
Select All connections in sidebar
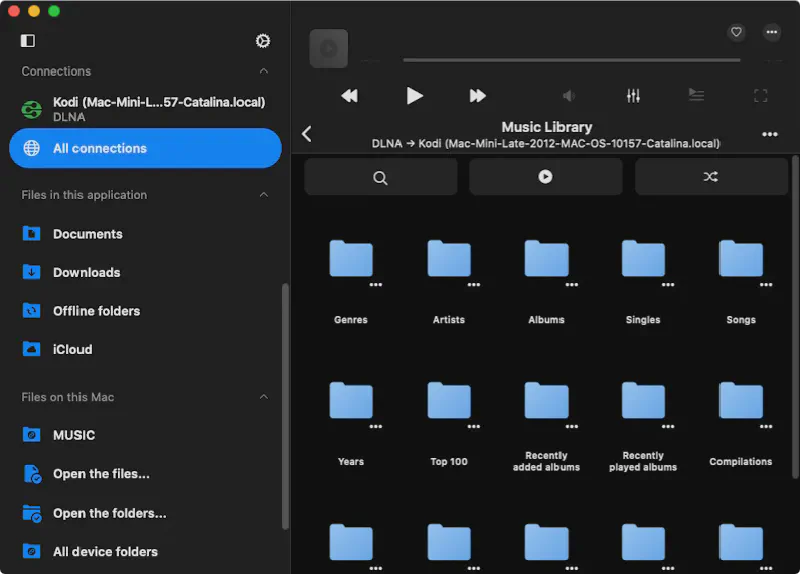[x=145, y=148]
